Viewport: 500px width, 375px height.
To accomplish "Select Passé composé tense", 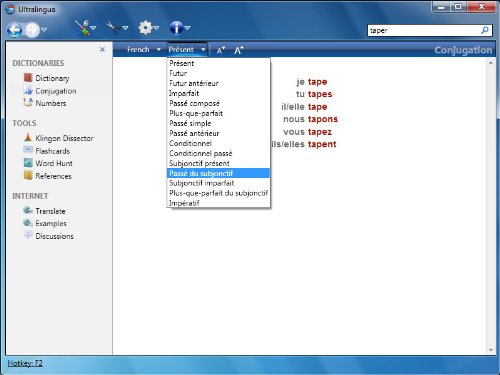I will [218, 103].
